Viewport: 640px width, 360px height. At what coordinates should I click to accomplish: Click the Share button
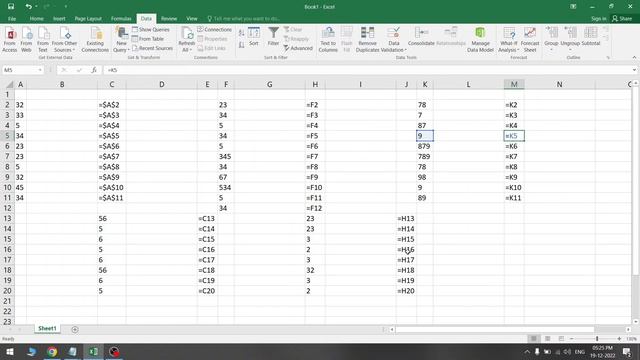pyautogui.click(x=622, y=18)
